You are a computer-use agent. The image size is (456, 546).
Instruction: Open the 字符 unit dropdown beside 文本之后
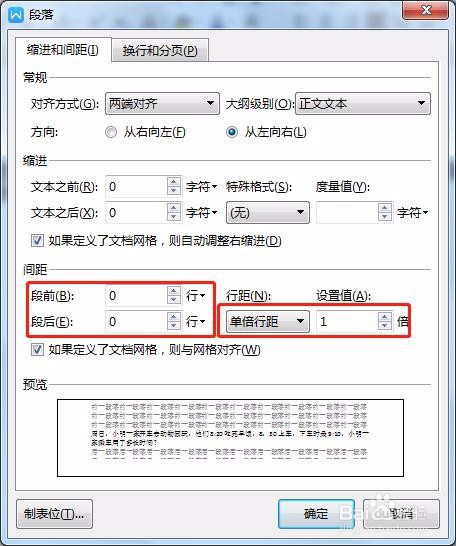(x=201, y=213)
